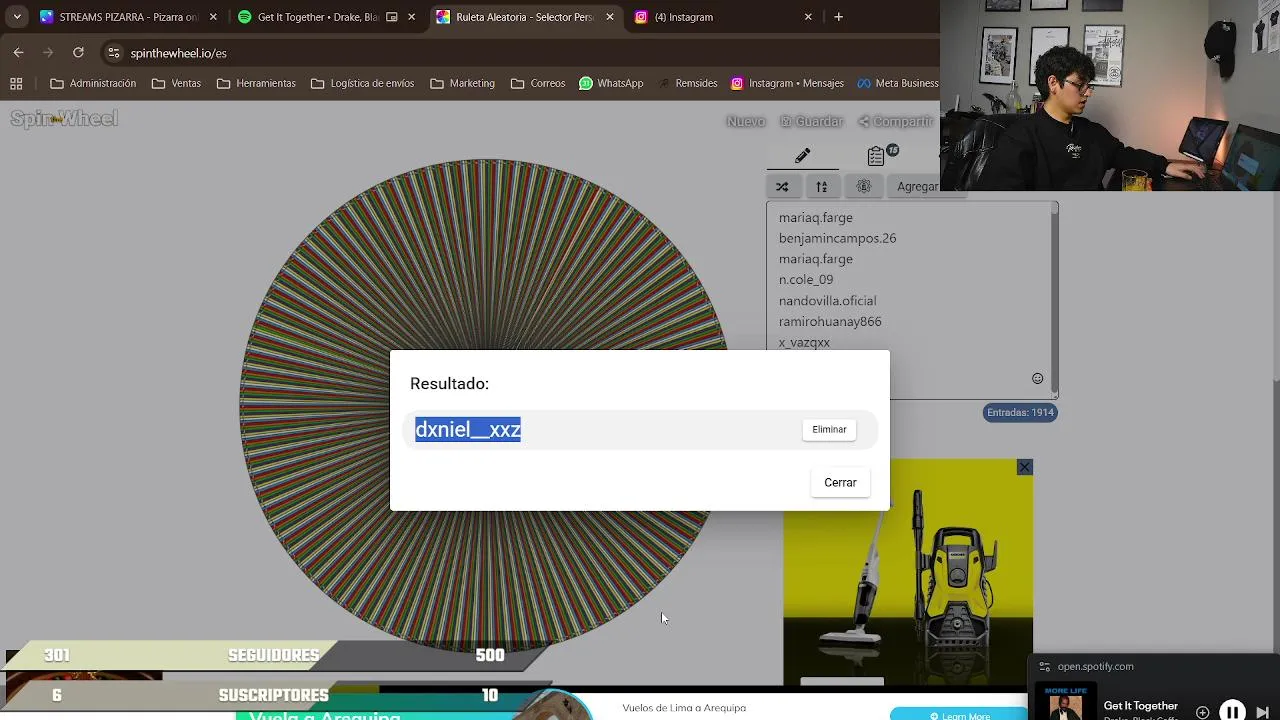1280x720 pixels.
Task: Click Nuevo in the SpinWheel header
Action: [746, 121]
